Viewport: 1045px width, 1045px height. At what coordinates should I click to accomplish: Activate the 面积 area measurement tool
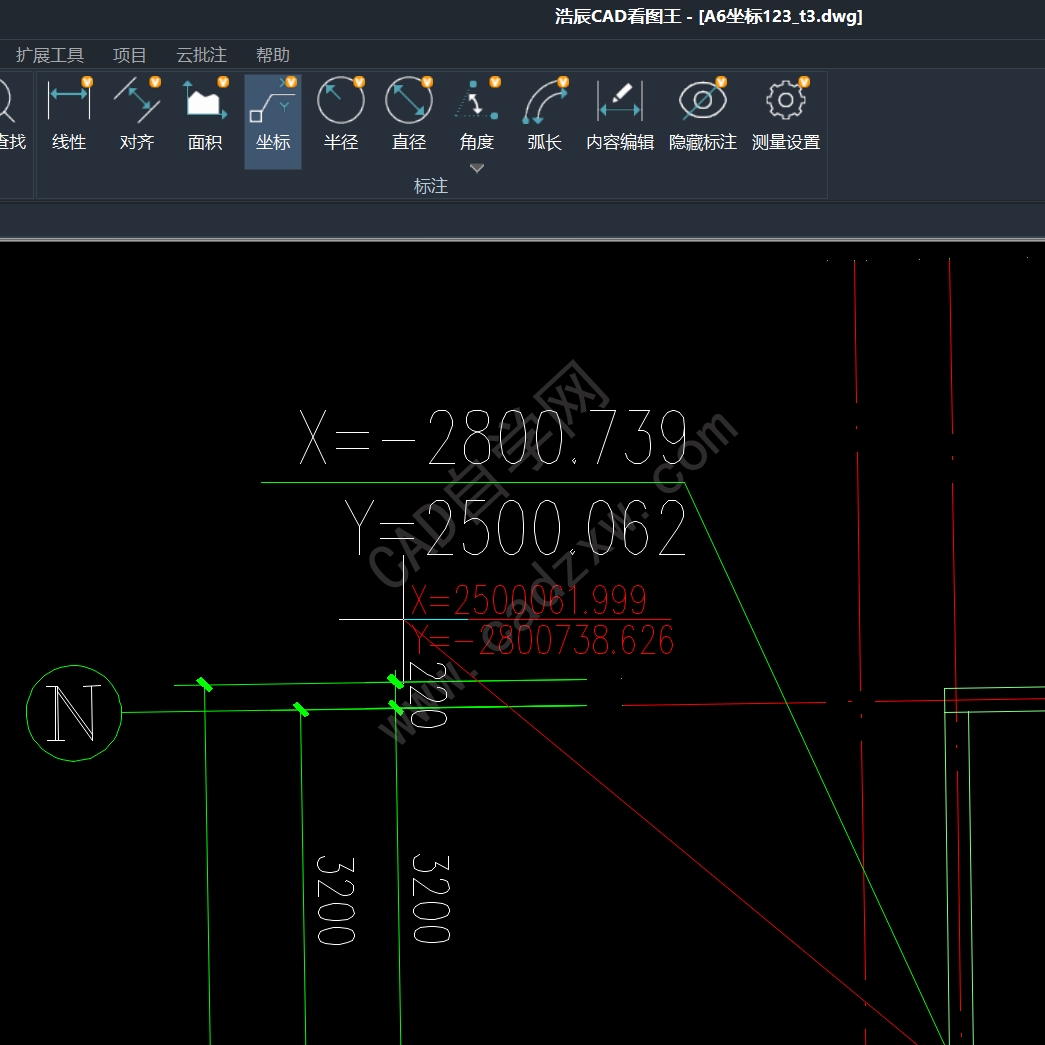(x=205, y=115)
